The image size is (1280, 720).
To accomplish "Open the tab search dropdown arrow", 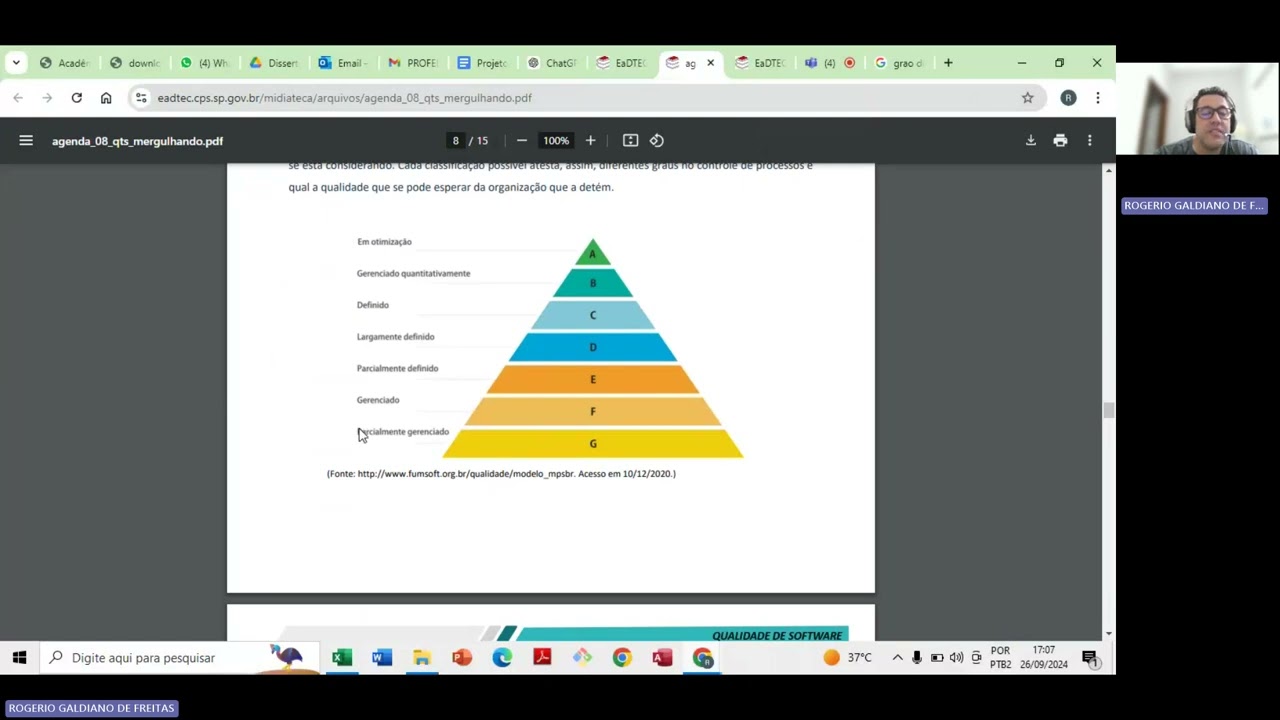I will pyautogui.click(x=16, y=63).
